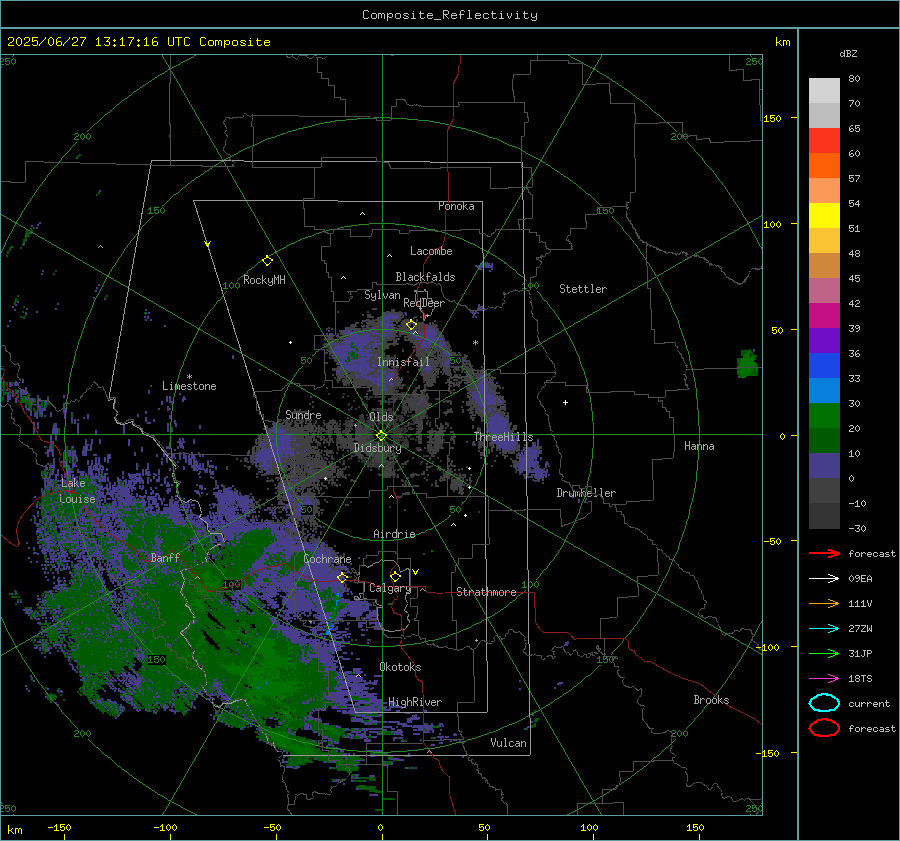Click the Sundre label
The image size is (900, 841).
pos(303,415)
